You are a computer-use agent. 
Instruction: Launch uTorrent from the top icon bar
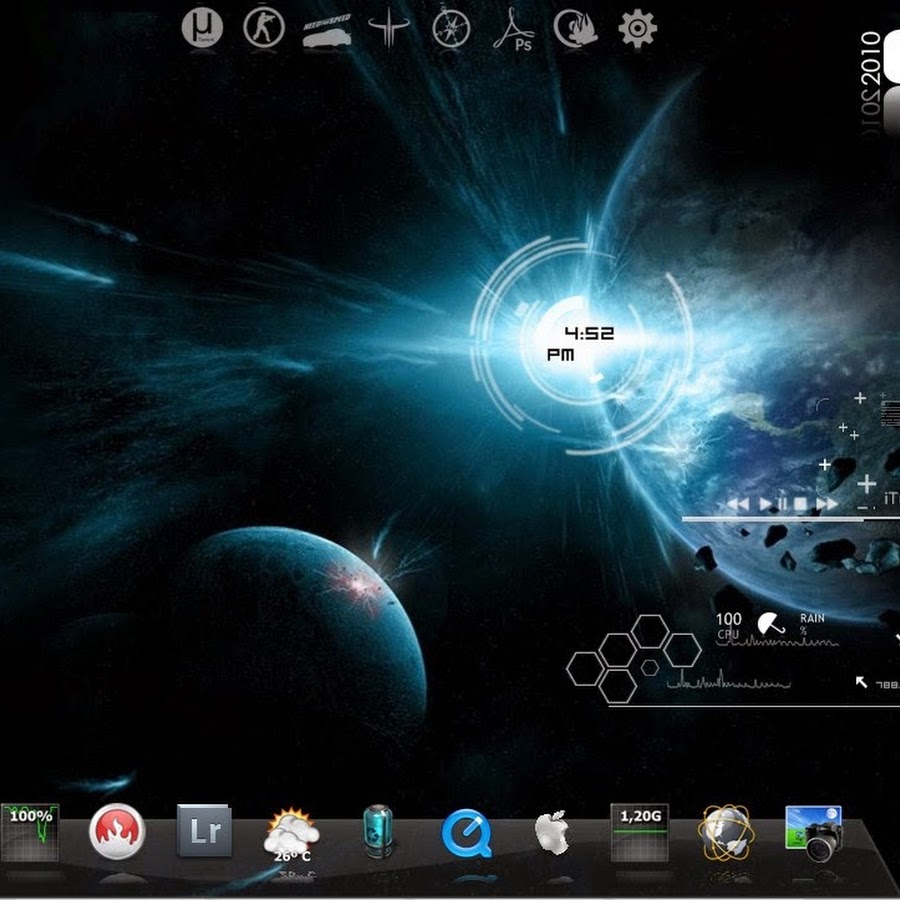pos(201,28)
